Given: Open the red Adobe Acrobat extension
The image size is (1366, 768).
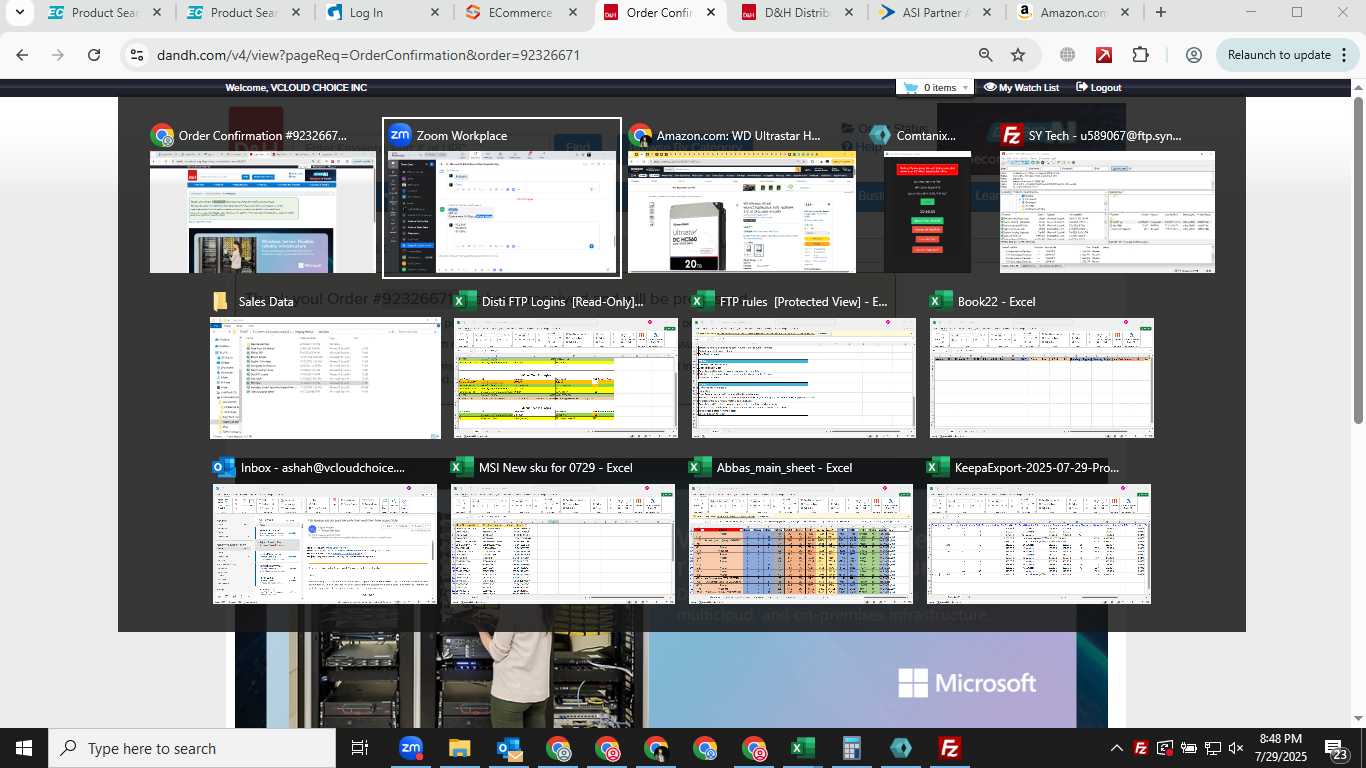Looking at the screenshot, I should (1104, 55).
